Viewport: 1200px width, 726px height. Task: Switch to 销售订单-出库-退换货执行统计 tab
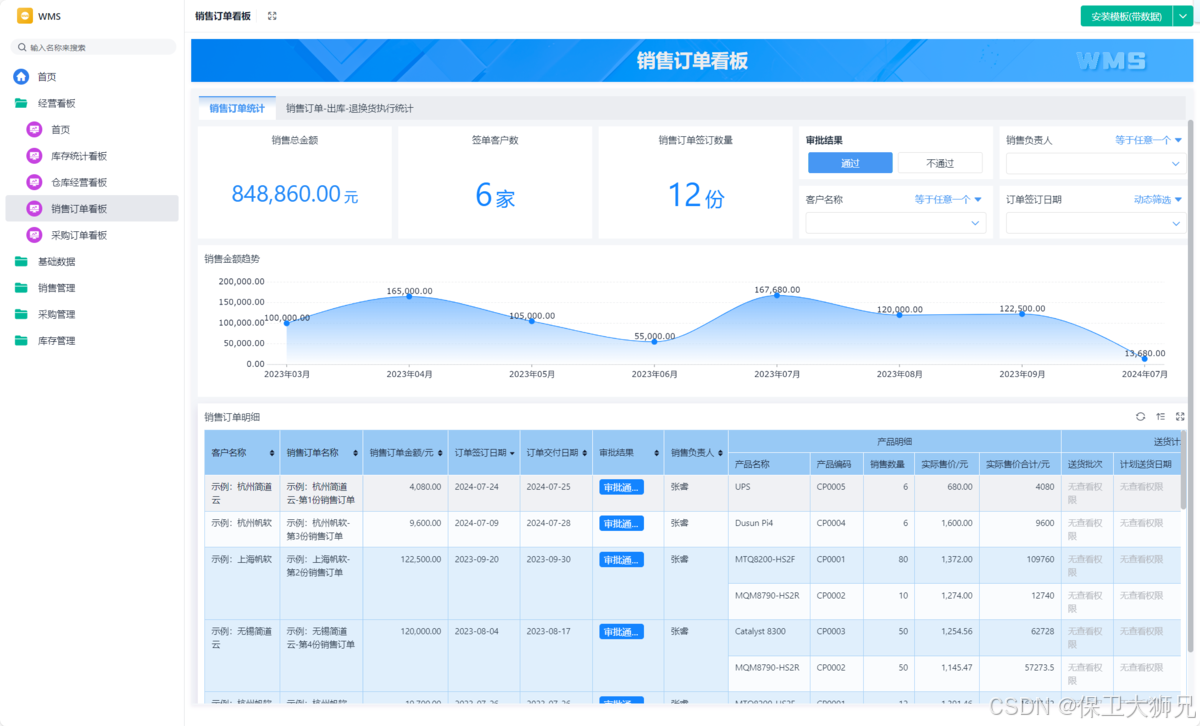pos(349,108)
